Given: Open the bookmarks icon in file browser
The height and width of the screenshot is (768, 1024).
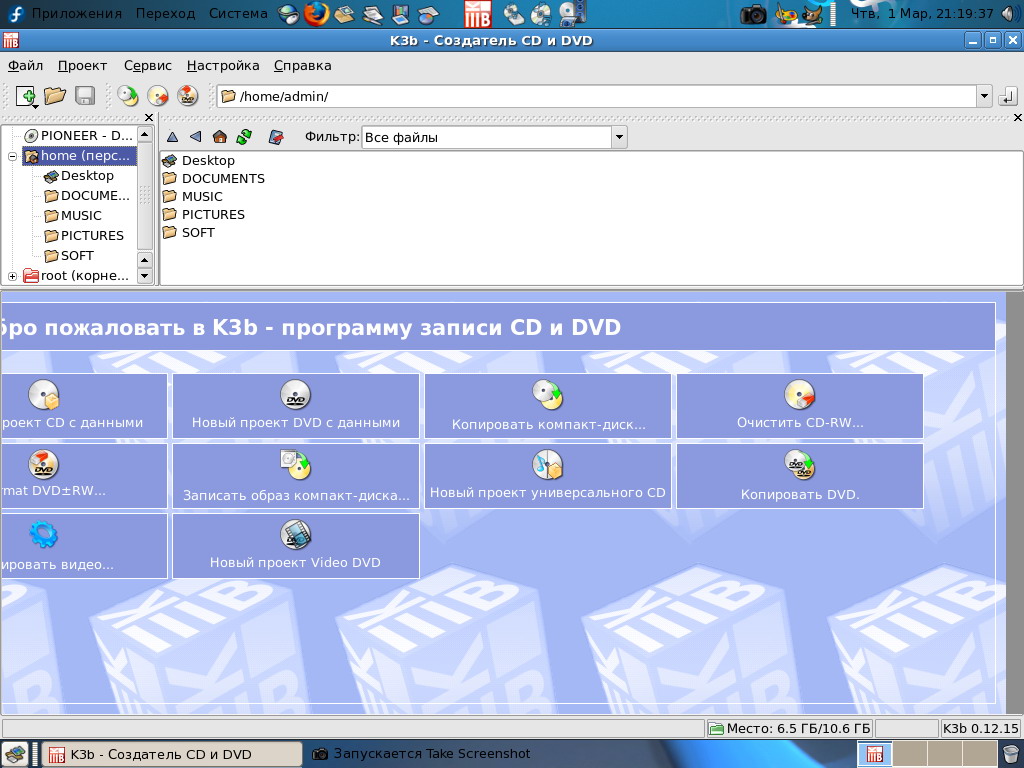Looking at the screenshot, I should click(x=276, y=137).
